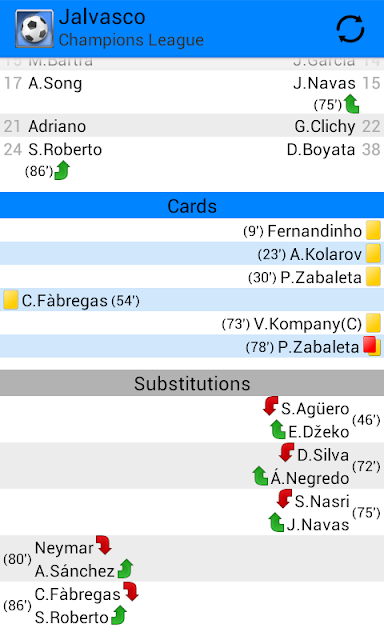384x640 pixels.
Task: Tap the red card next to P.Zabaleta (78')
Action: tap(370, 344)
